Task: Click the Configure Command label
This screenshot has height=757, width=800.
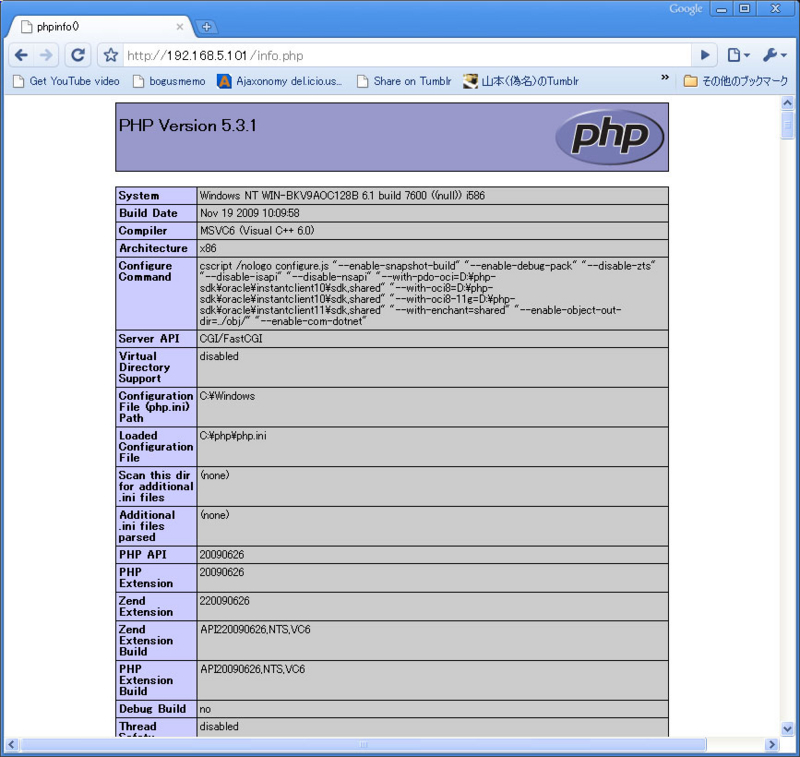Action: point(145,271)
